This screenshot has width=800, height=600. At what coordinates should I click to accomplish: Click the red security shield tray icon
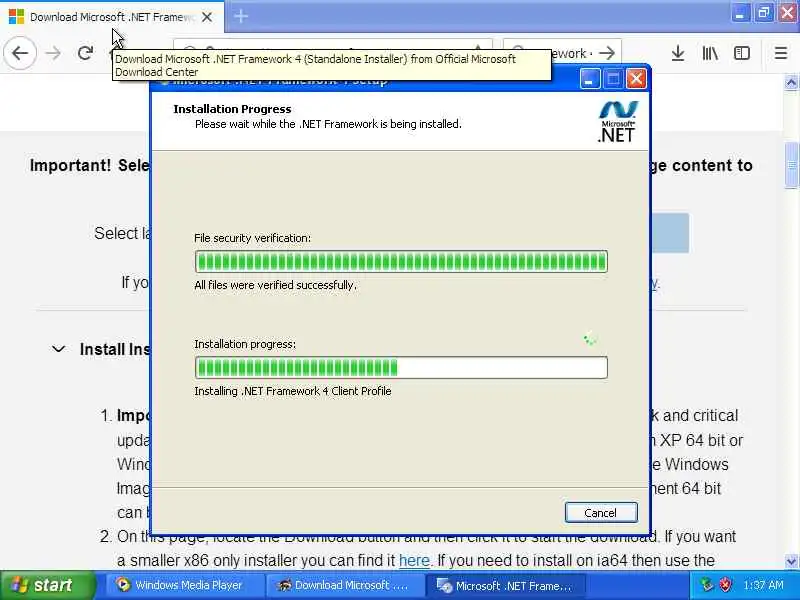tap(725, 585)
